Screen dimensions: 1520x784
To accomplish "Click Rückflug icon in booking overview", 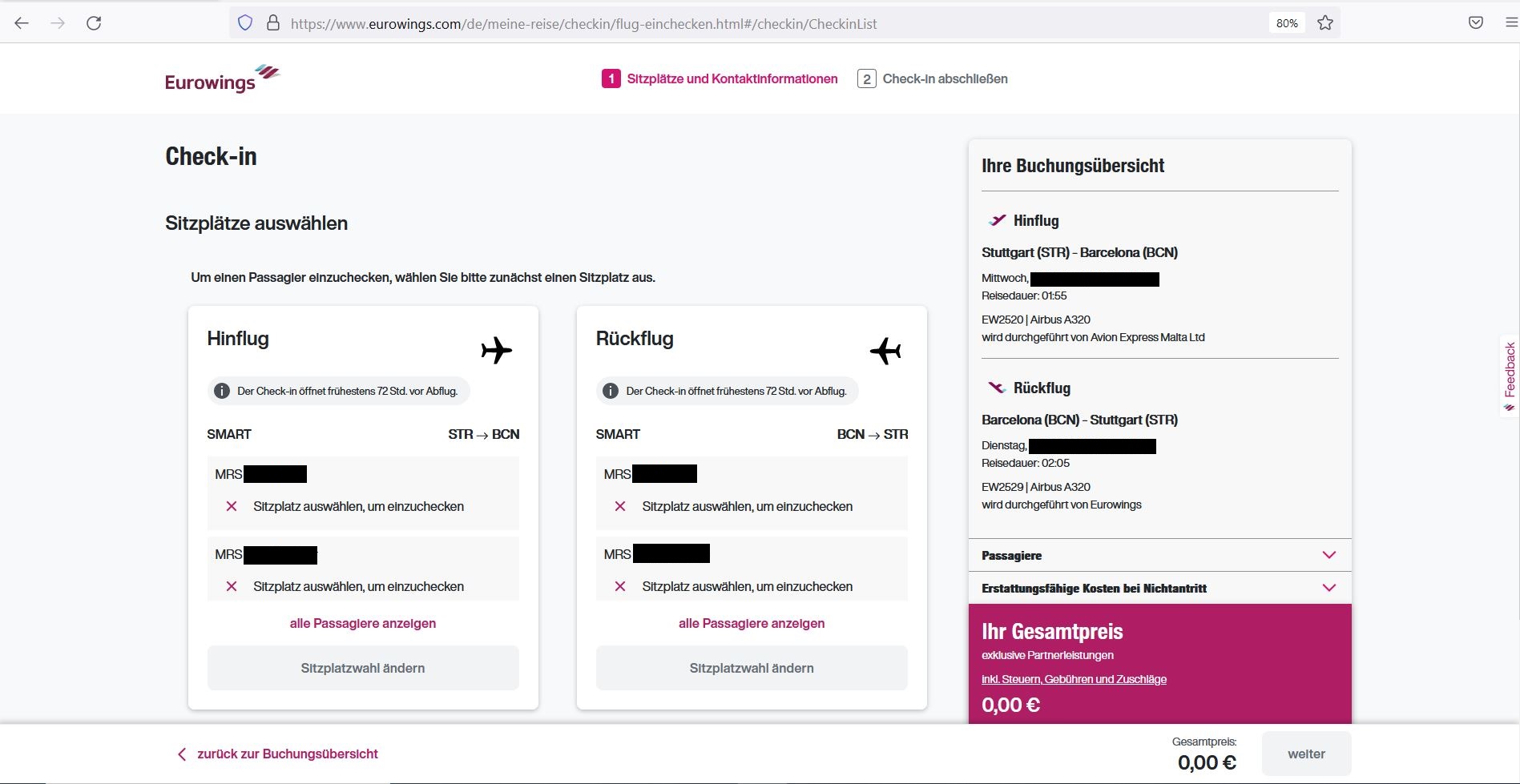I will click(997, 388).
